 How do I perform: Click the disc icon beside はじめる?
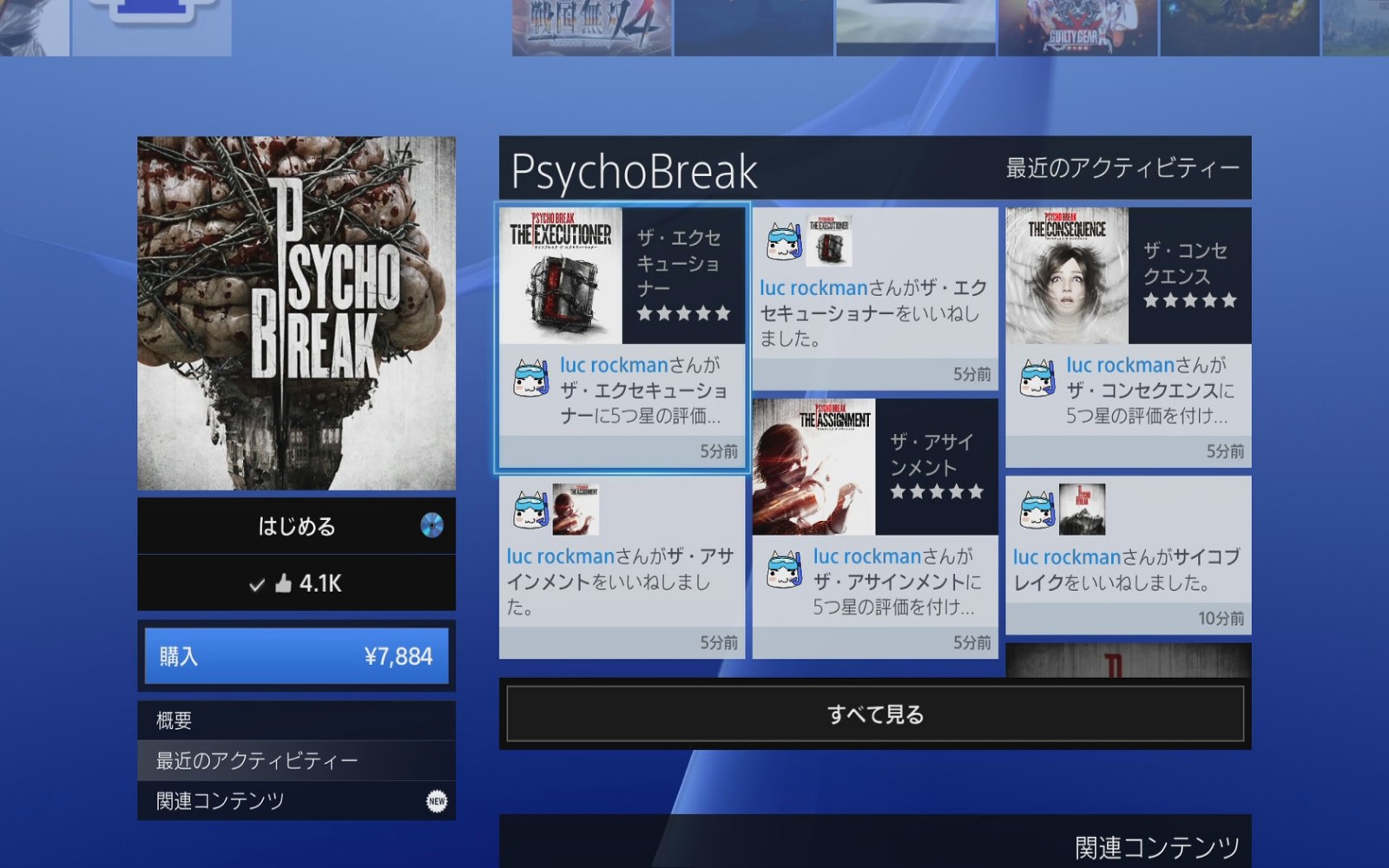(x=431, y=525)
